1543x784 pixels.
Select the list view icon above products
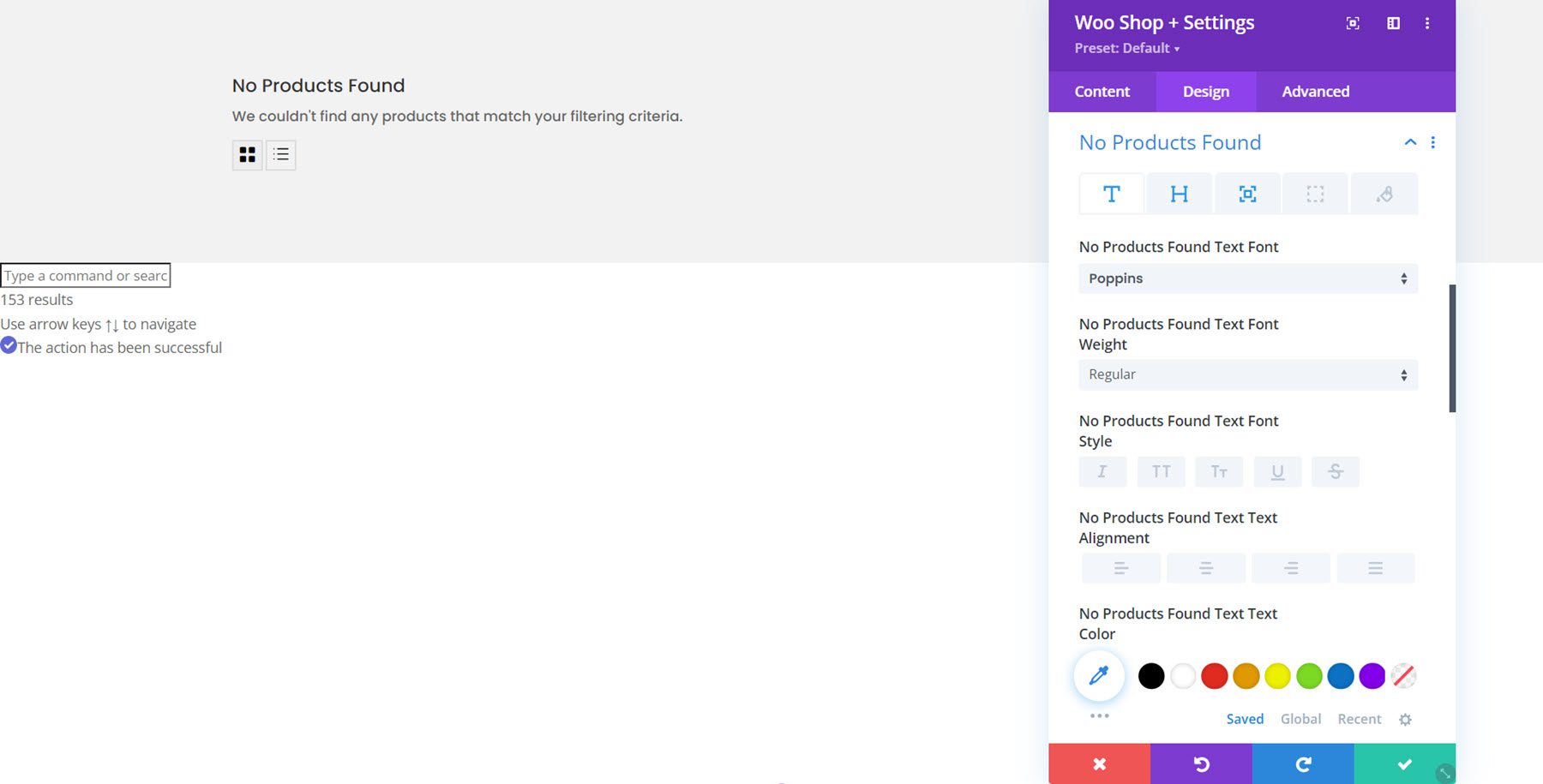pyautogui.click(x=280, y=155)
